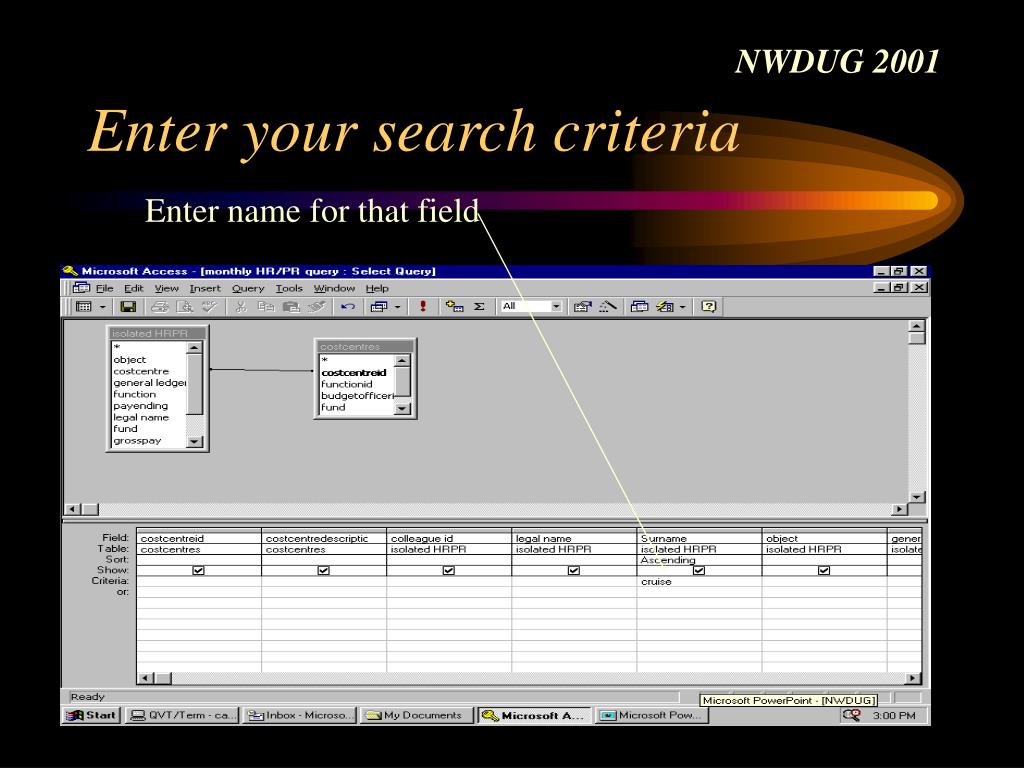Launch the Build expression icon

tap(607, 306)
